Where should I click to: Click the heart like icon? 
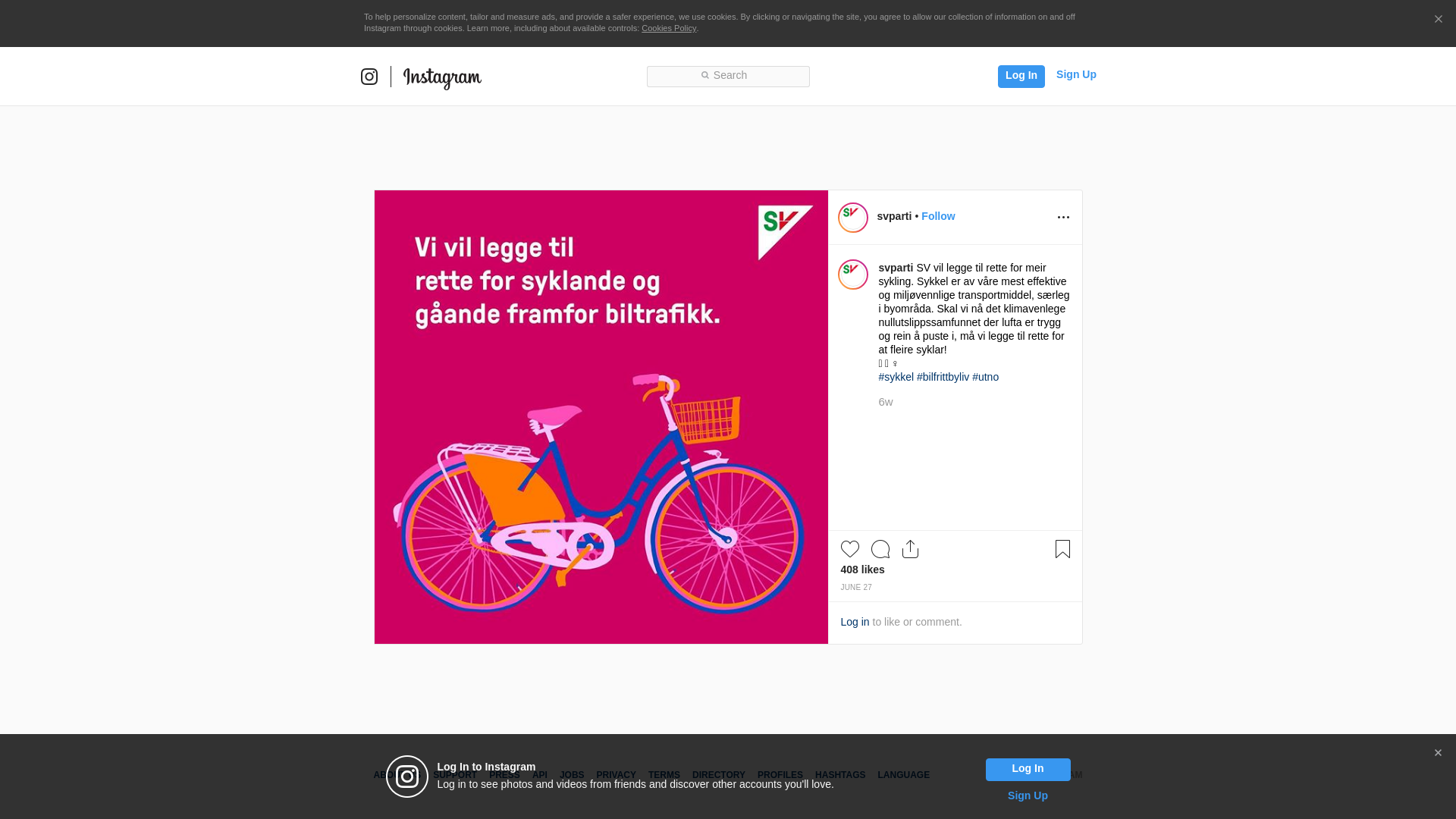(849, 549)
